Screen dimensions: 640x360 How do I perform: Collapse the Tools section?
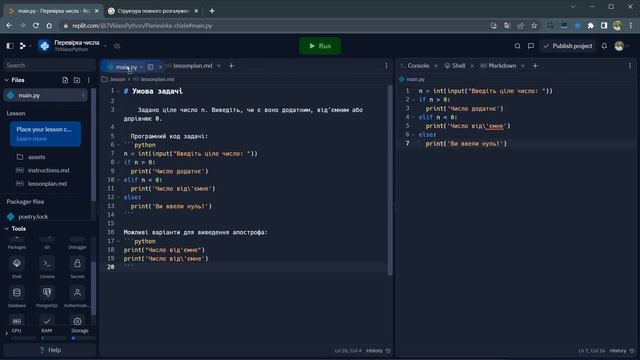7,229
